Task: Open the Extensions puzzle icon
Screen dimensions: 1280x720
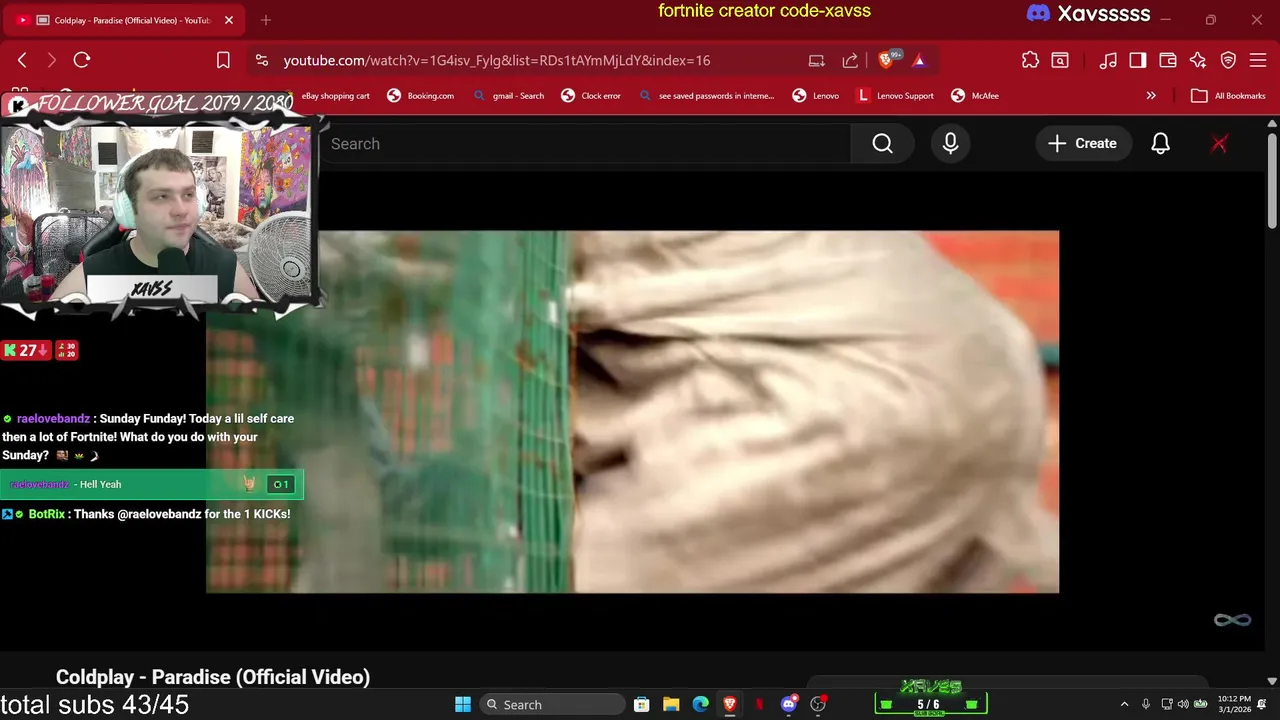Action: pyautogui.click(x=1030, y=60)
